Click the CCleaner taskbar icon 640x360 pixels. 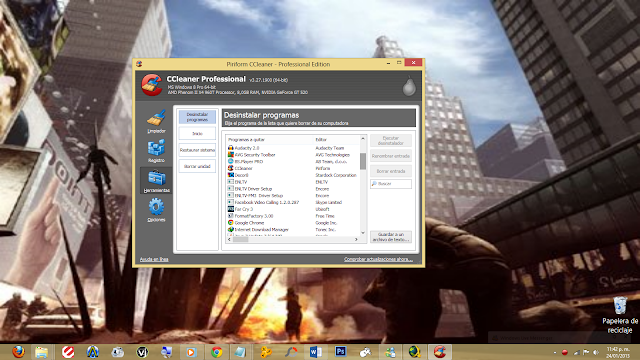click(440, 352)
